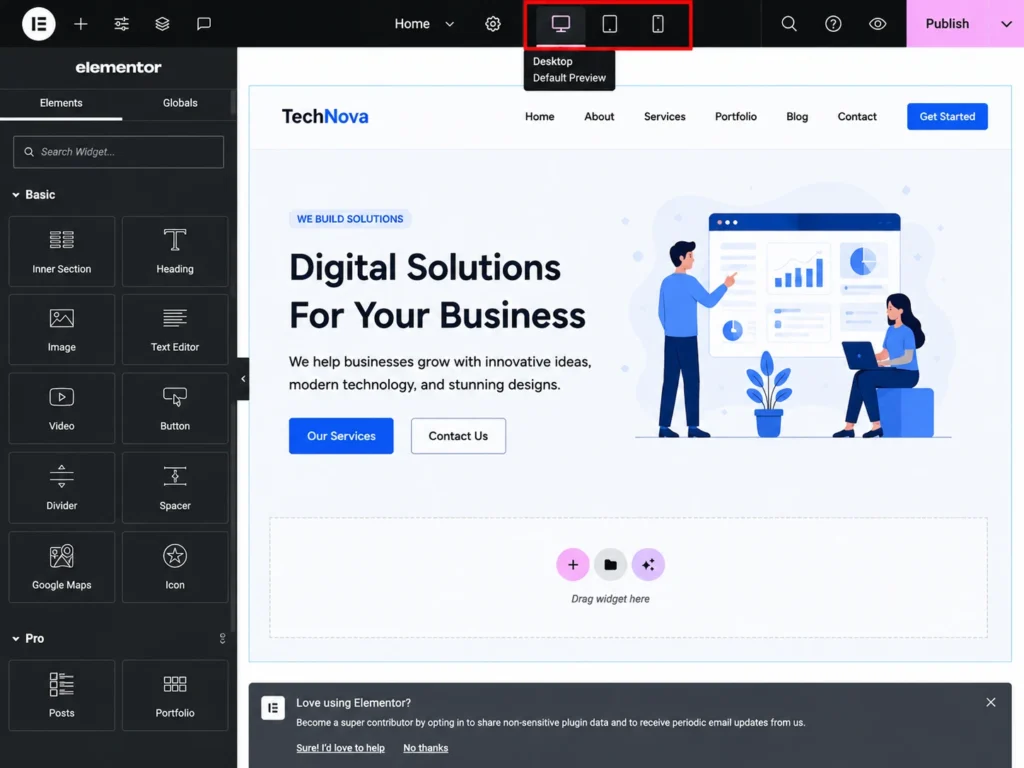Switch to Mobile preview mode
This screenshot has height=768, width=1024.
[x=658, y=24]
